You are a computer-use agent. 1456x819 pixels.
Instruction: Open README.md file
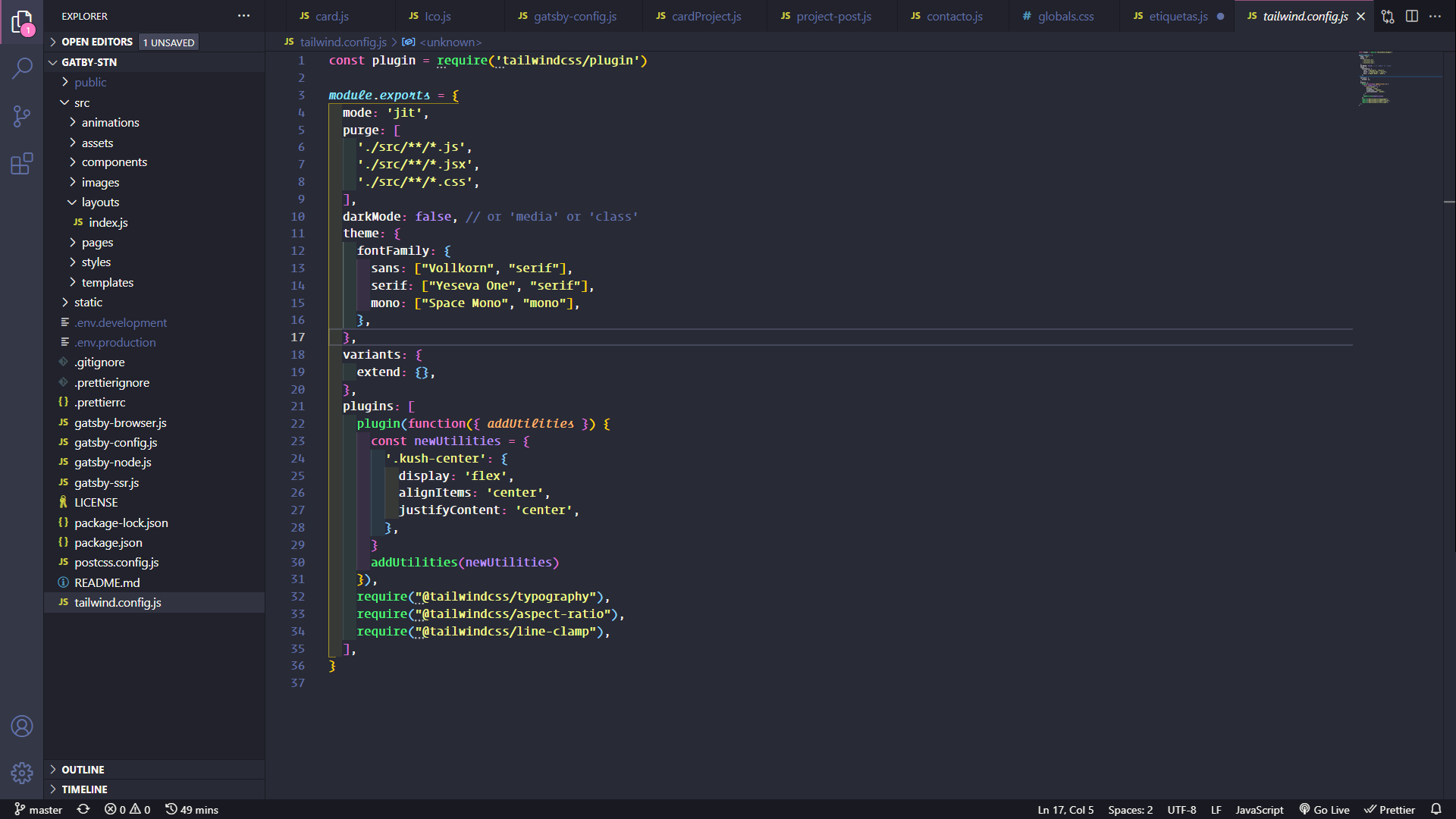[154, 582]
